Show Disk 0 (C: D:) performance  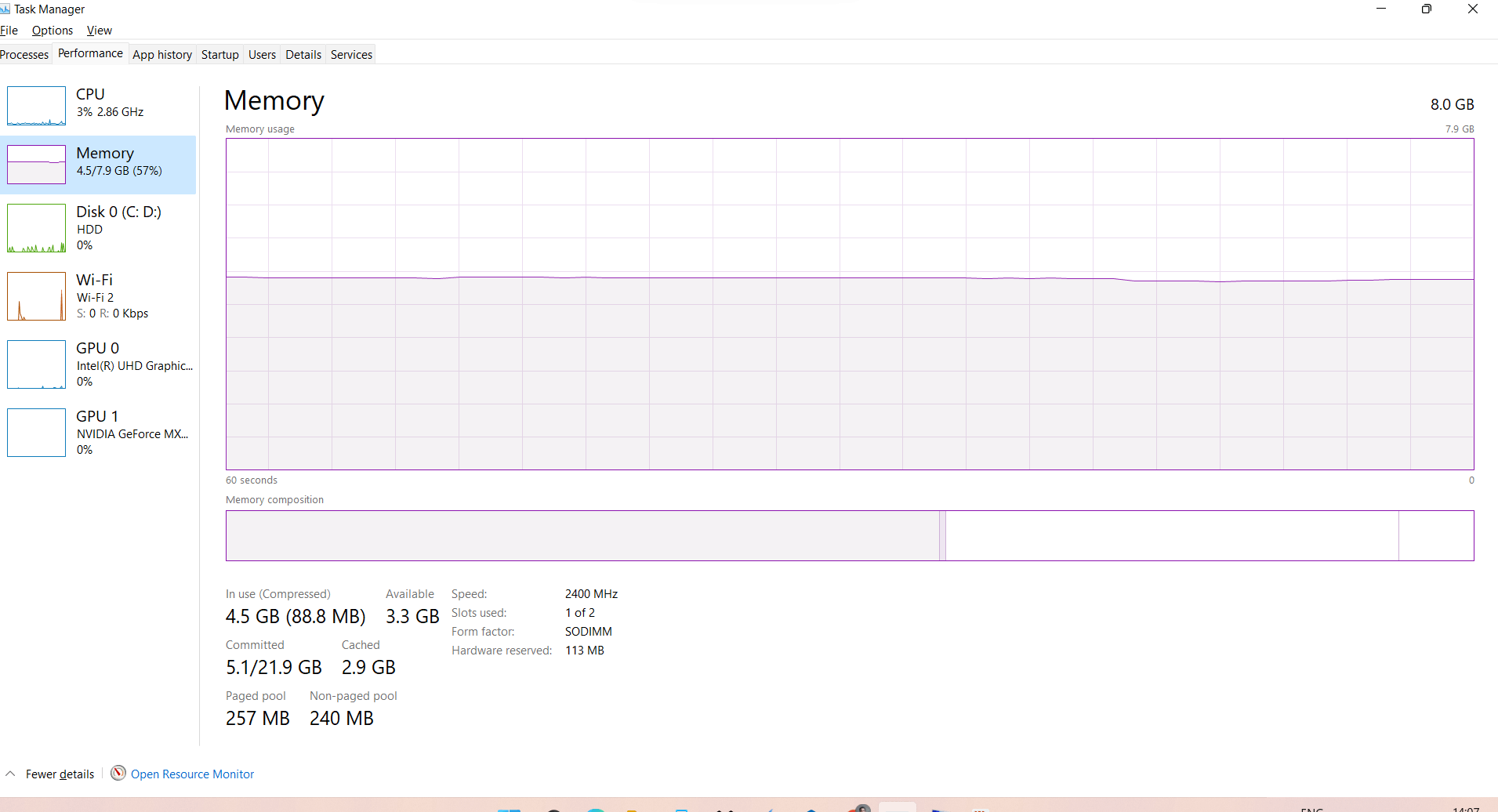tap(98, 228)
